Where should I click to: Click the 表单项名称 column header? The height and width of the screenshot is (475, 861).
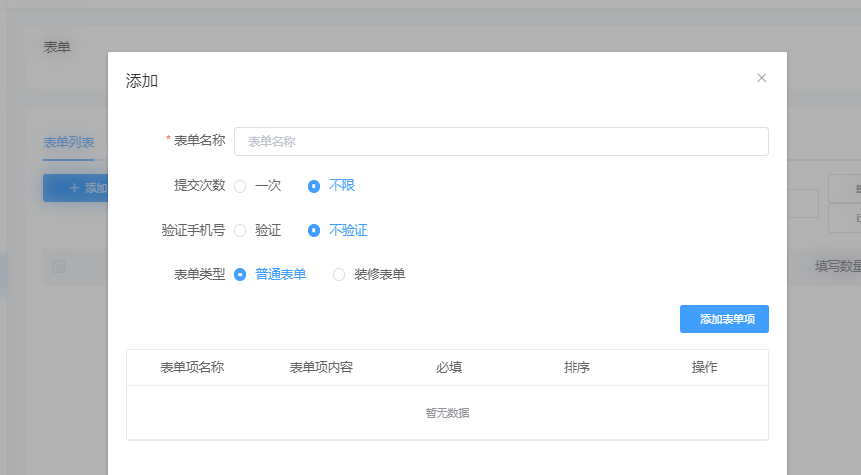click(x=192, y=367)
